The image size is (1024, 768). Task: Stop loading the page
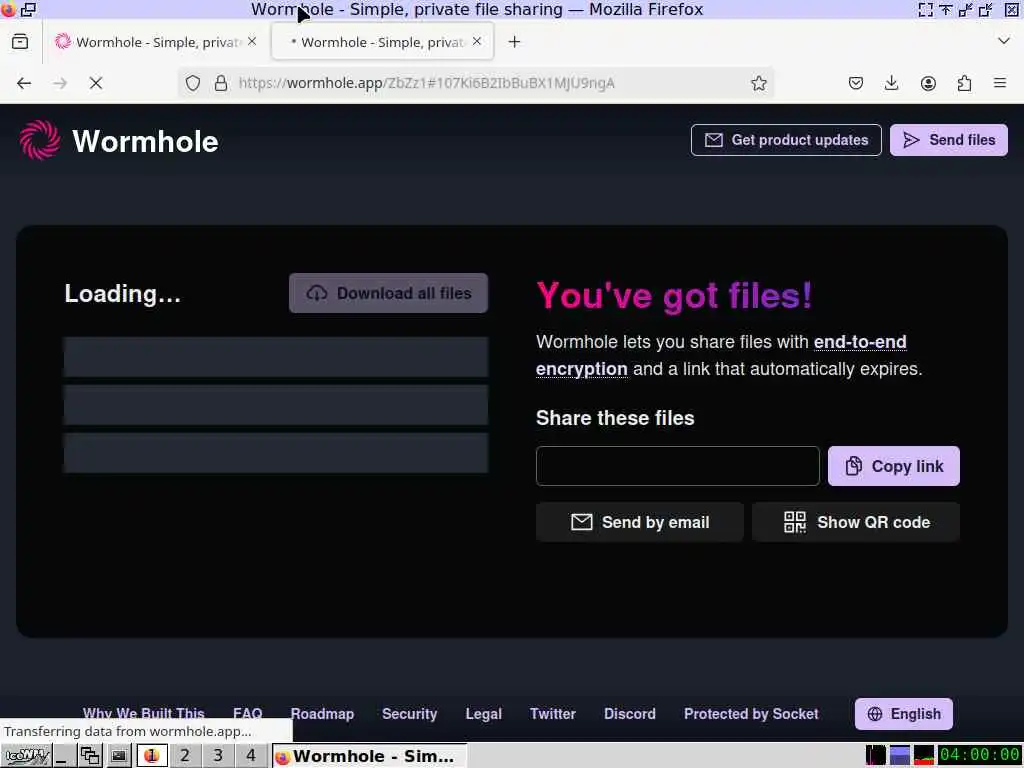(96, 83)
